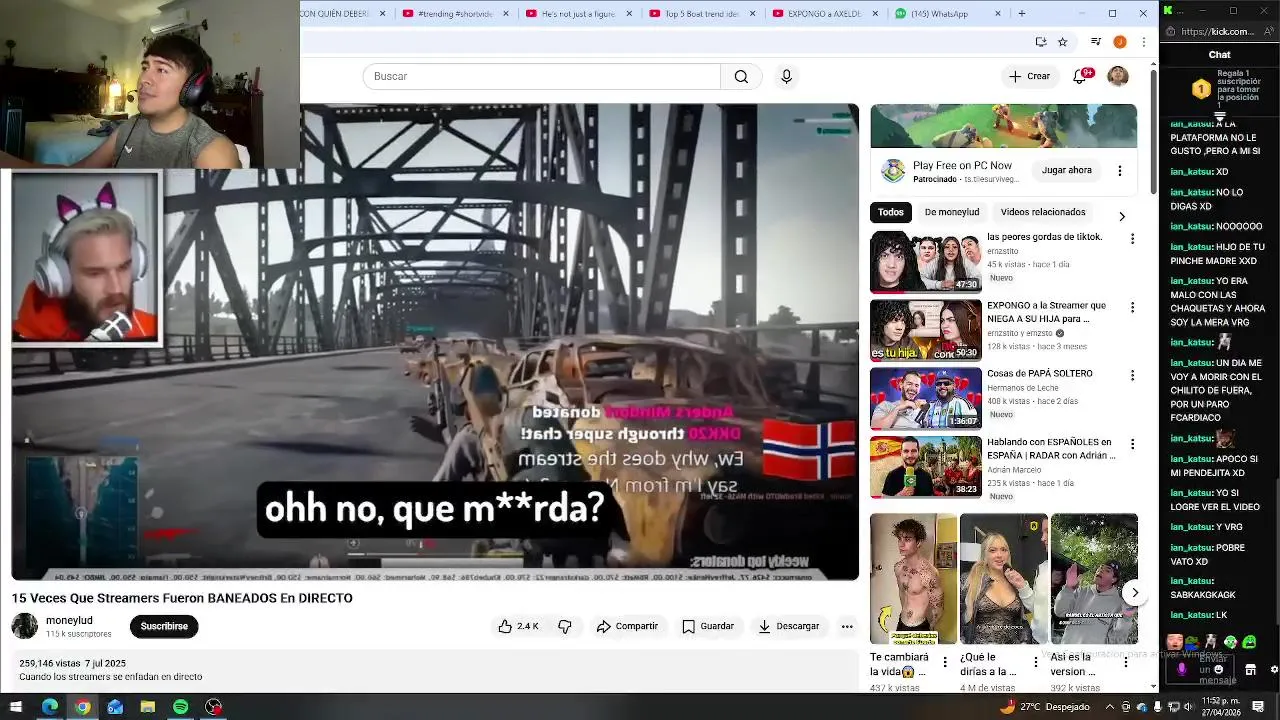Click the YouTube search magnifier button
The width and height of the screenshot is (1280, 720).
(741, 76)
